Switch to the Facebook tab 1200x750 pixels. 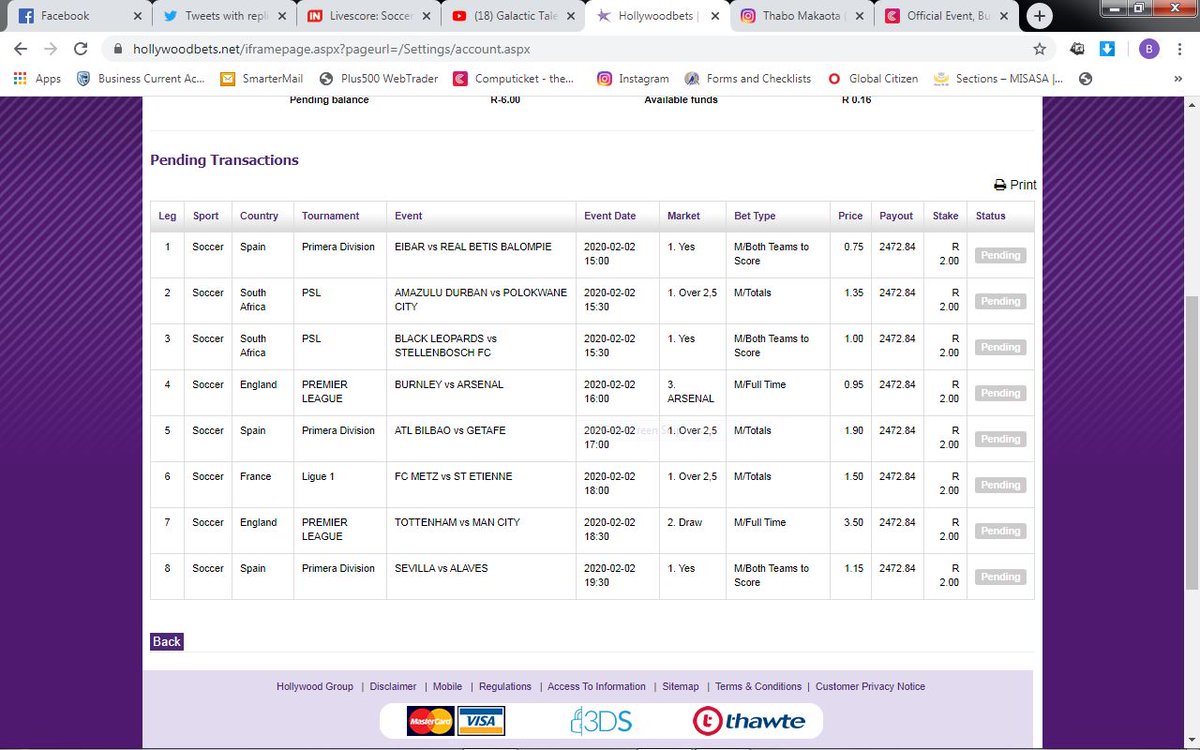tap(75, 16)
